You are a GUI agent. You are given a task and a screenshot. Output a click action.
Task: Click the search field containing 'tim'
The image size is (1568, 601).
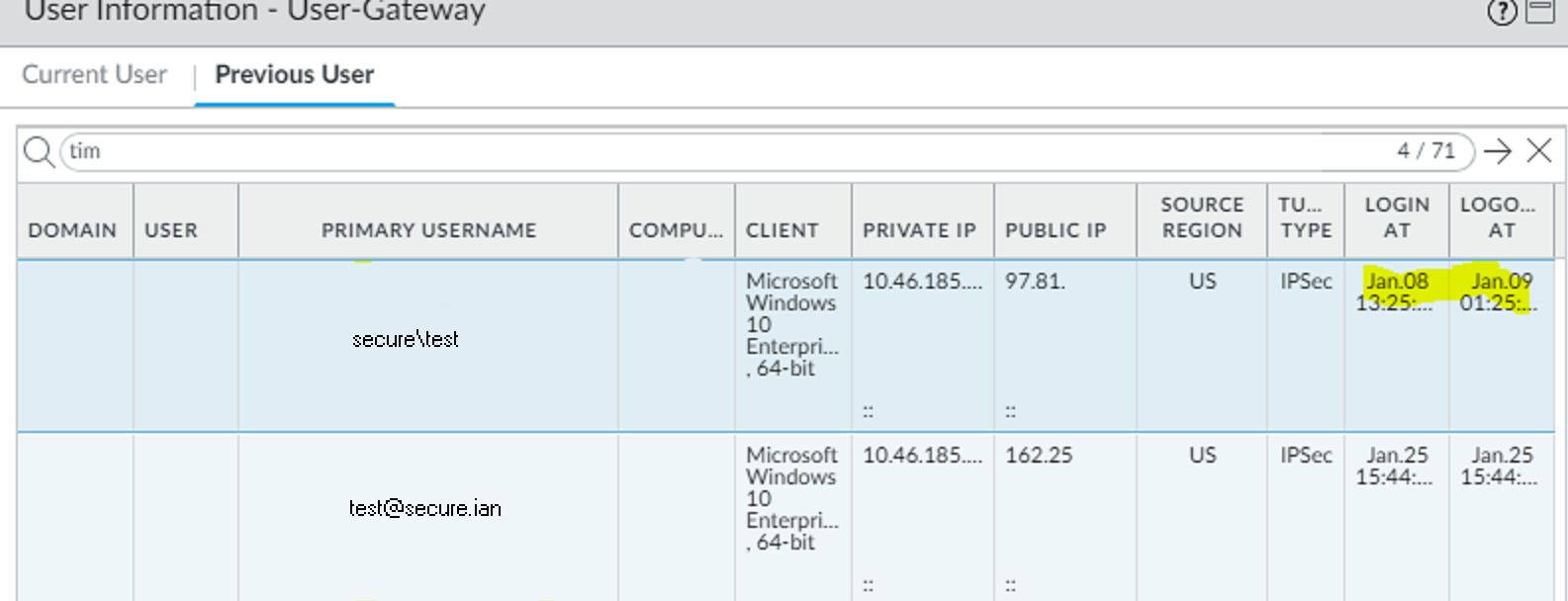[692, 151]
